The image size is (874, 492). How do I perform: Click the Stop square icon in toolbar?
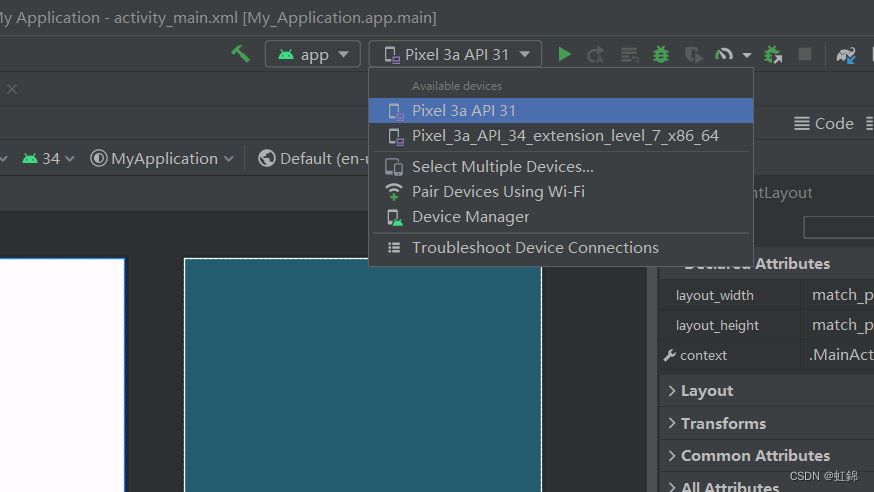pos(805,54)
